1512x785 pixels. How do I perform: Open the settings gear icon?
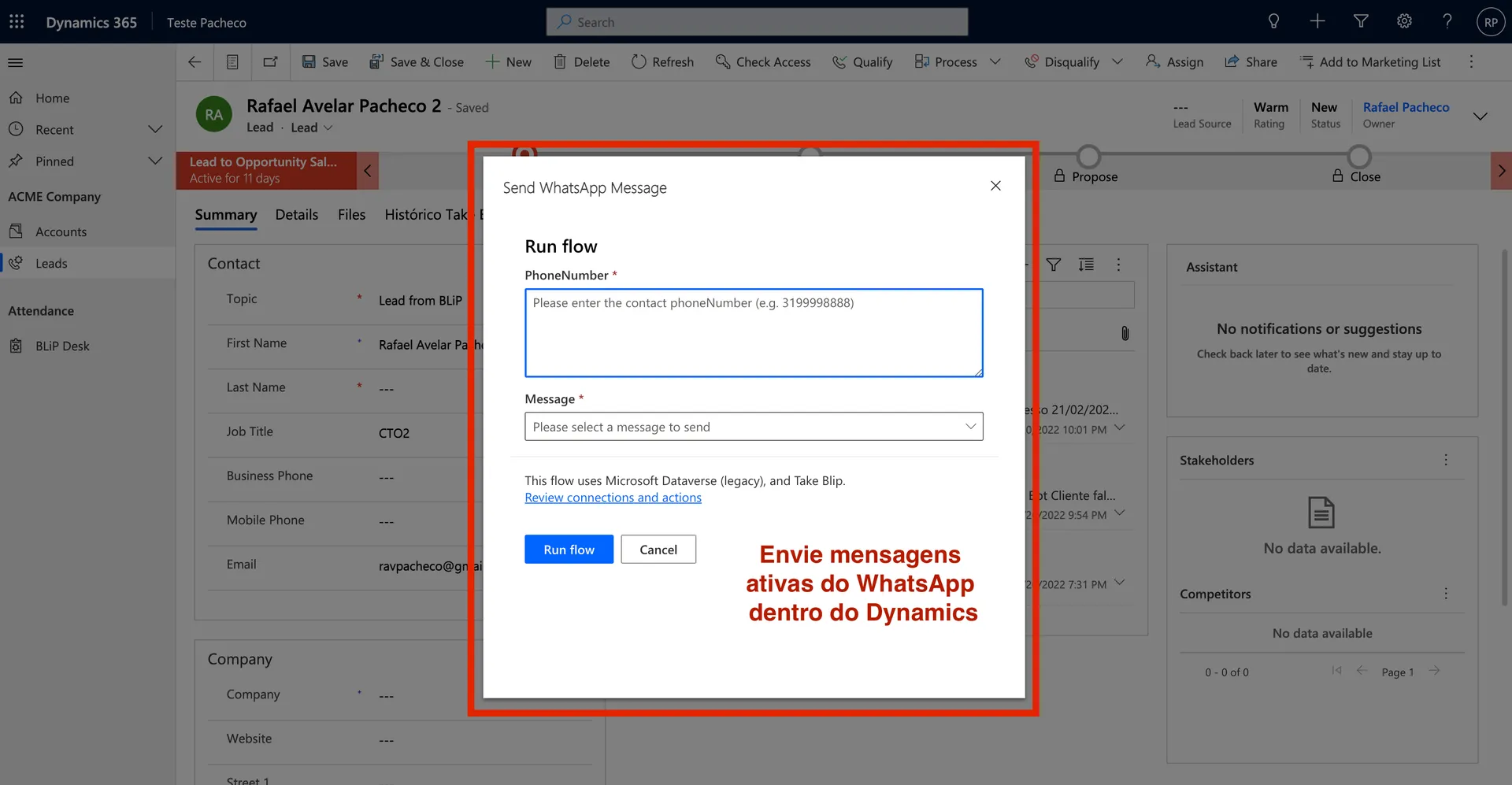1404,22
